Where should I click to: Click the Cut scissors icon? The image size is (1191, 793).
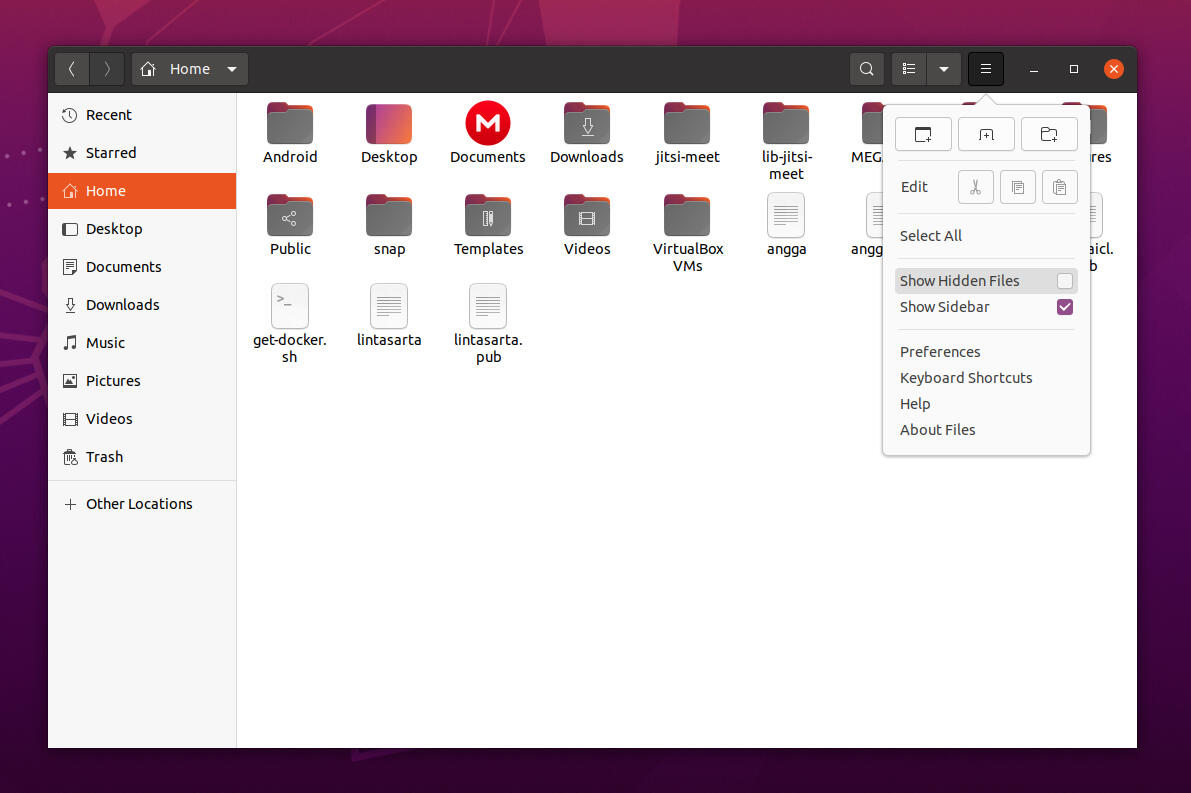click(x=975, y=187)
